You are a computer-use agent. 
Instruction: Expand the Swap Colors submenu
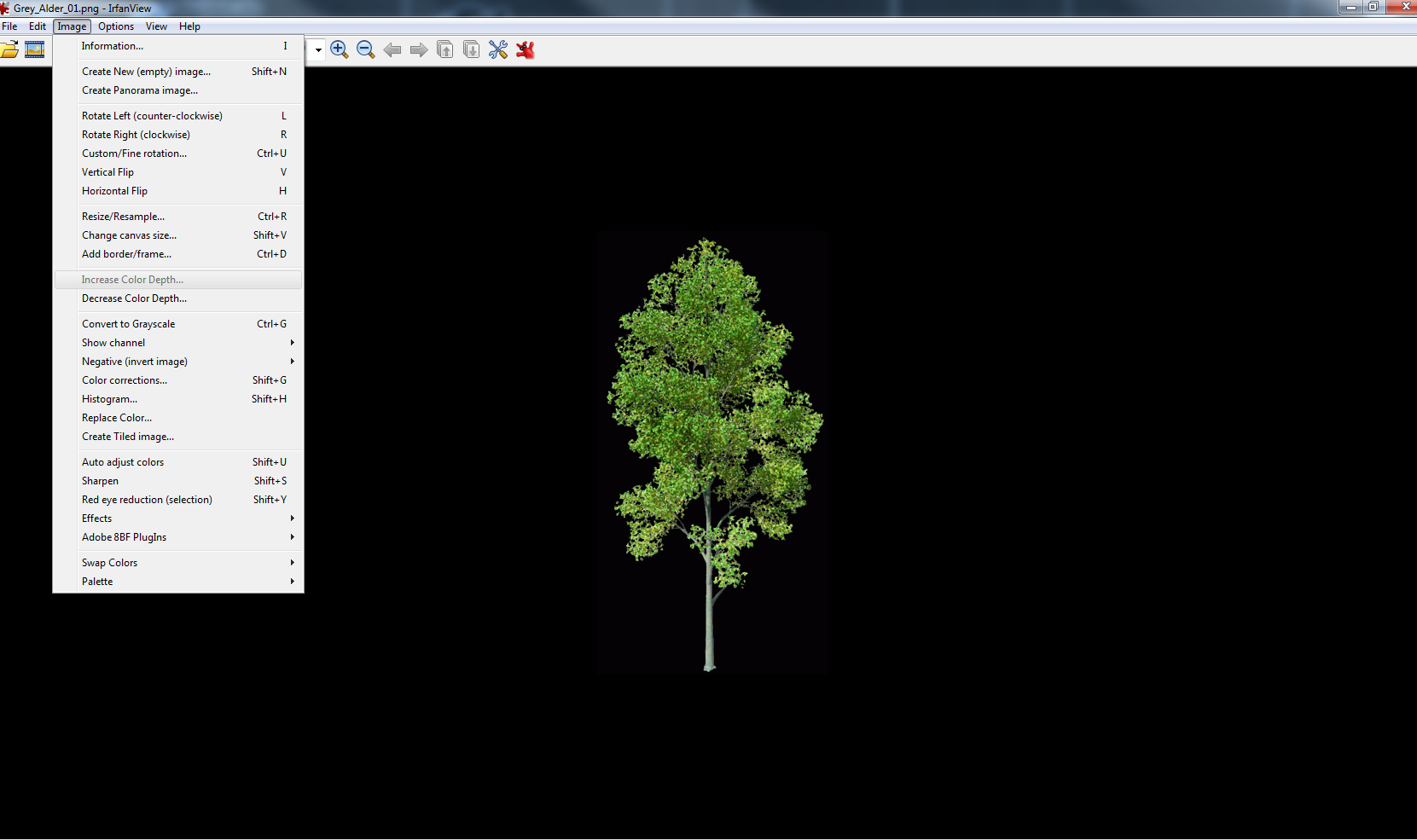coord(178,563)
